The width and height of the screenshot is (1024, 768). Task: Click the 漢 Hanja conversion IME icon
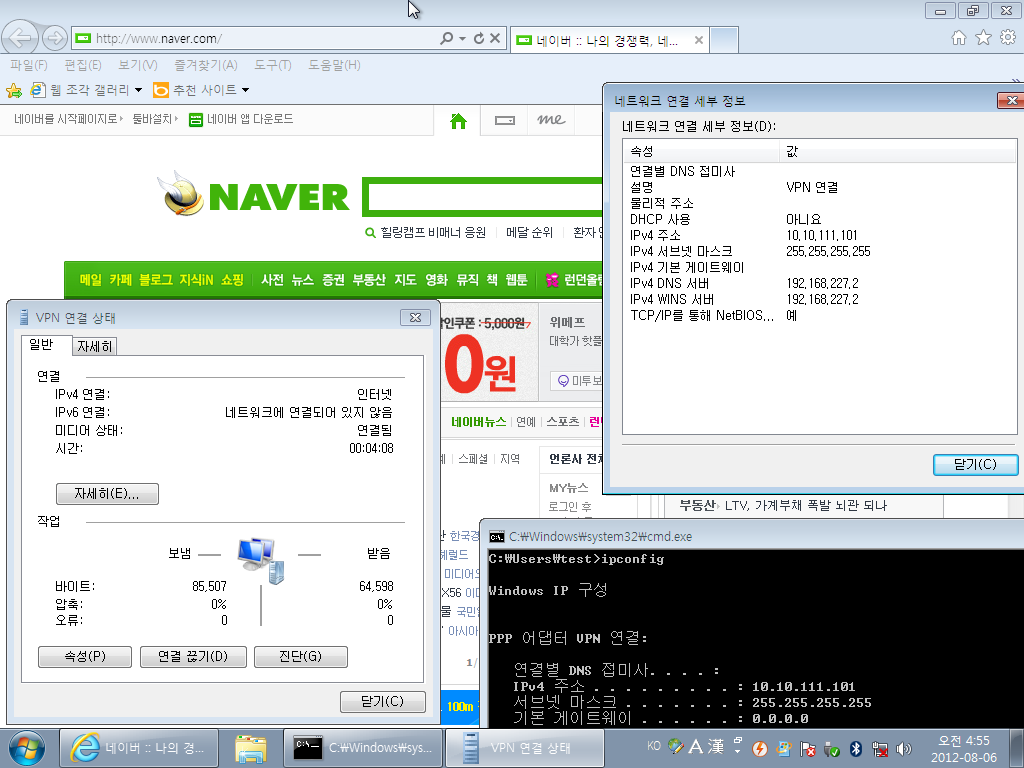point(716,746)
